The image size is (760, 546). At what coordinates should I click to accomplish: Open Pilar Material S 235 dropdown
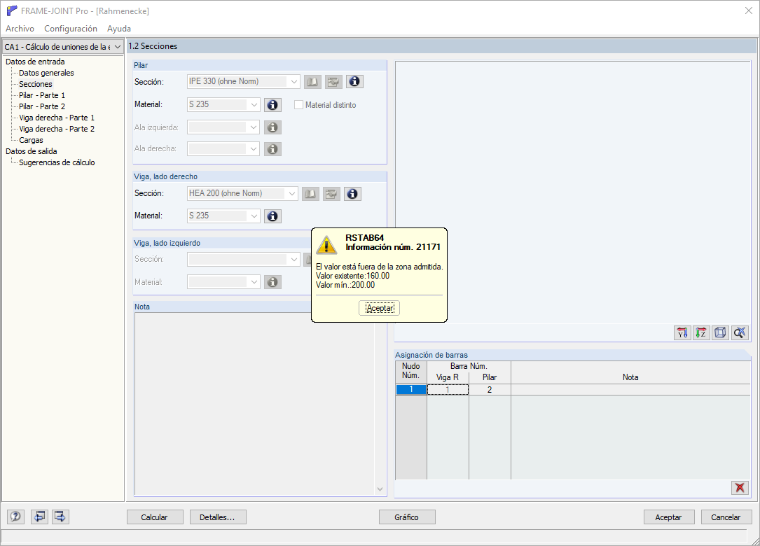(254, 105)
